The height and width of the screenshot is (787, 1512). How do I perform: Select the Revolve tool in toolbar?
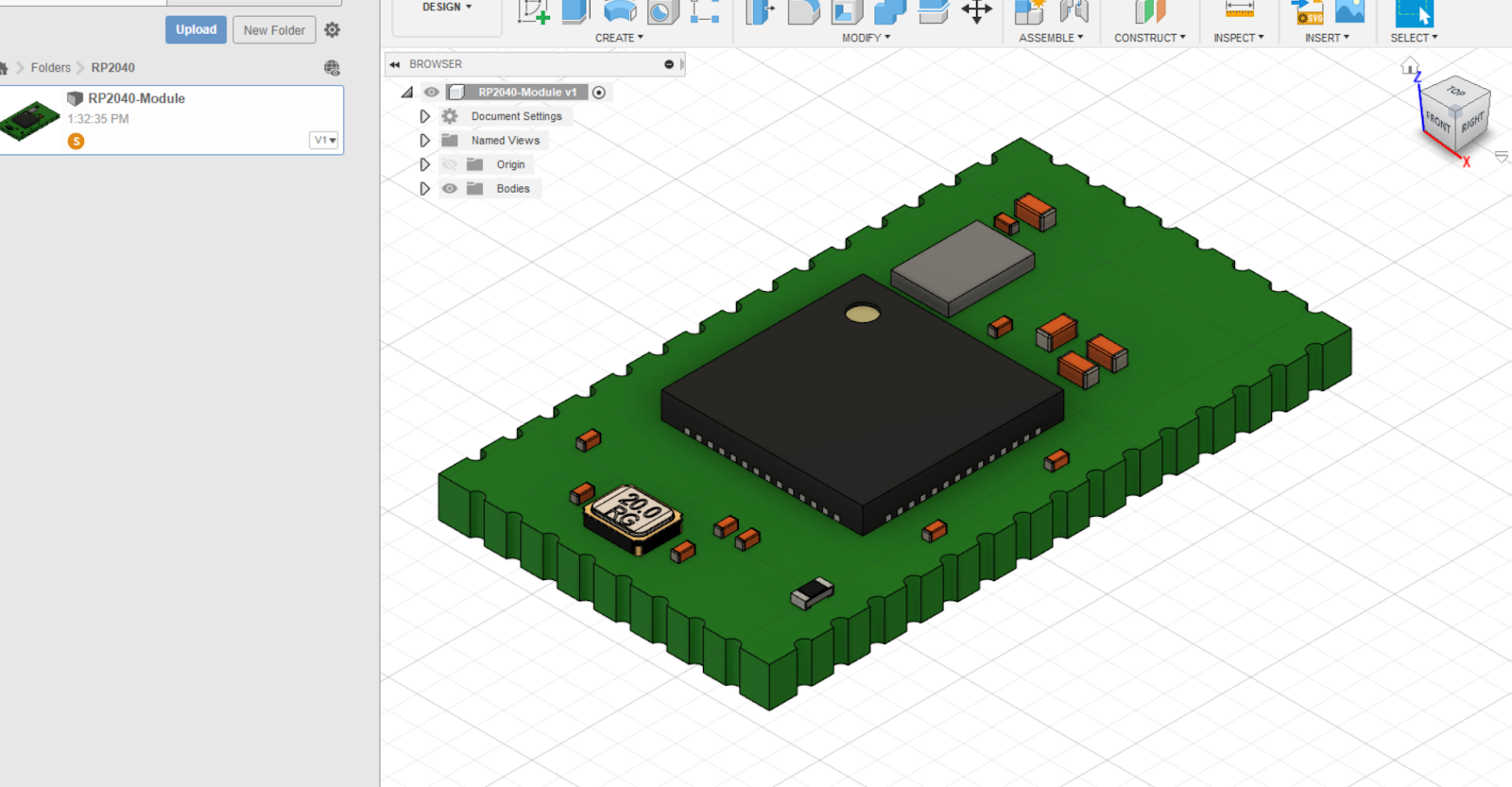pyautogui.click(x=619, y=11)
